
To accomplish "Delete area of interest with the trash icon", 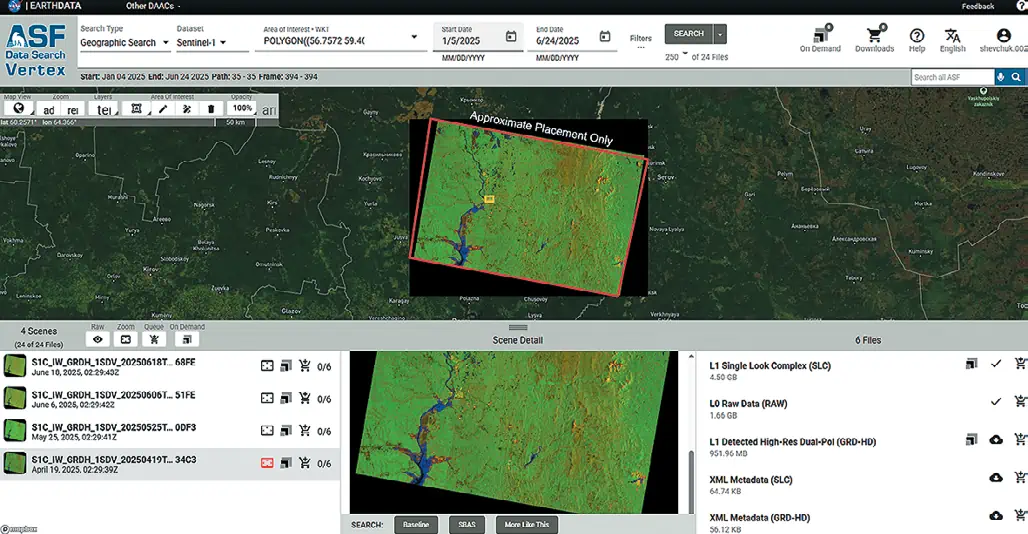I will click(x=210, y=108).
